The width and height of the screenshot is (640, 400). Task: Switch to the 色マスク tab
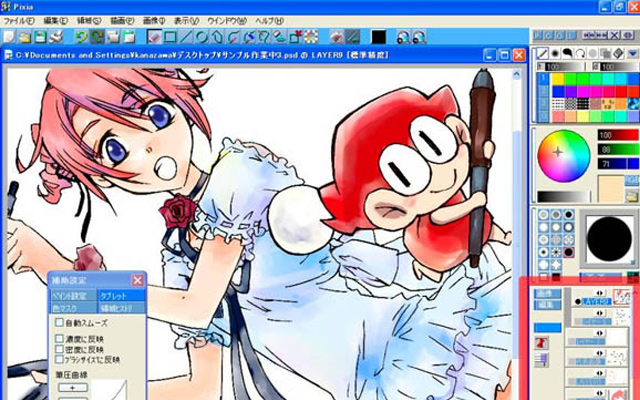pos(73,308)
